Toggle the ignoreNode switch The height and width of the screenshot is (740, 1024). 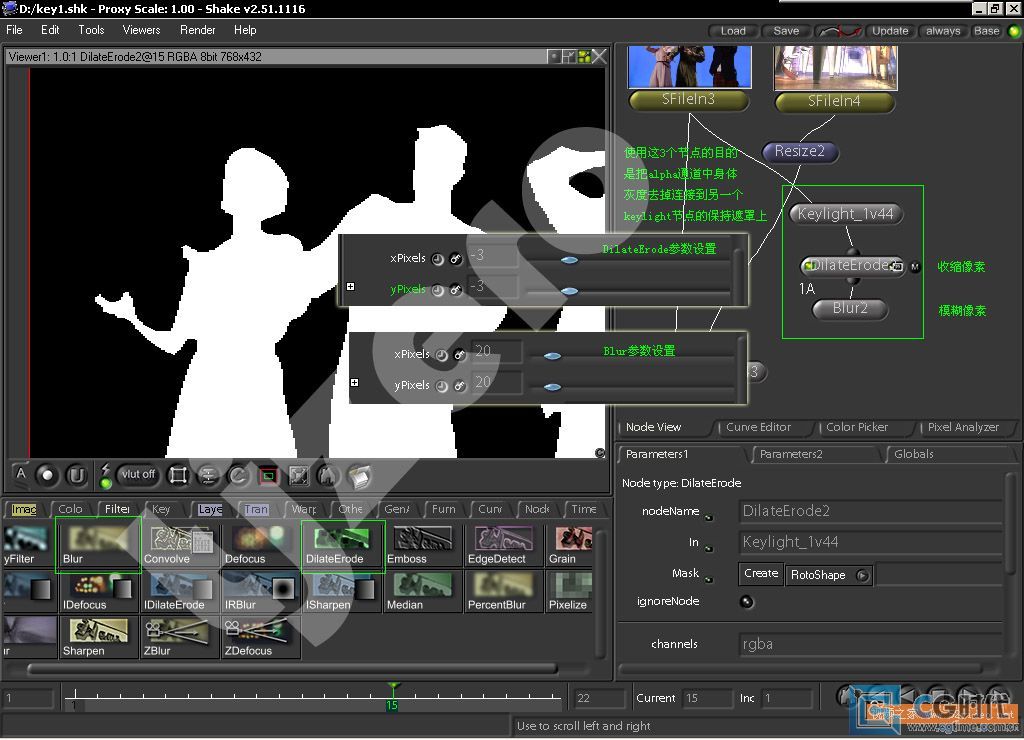point(746,602)
